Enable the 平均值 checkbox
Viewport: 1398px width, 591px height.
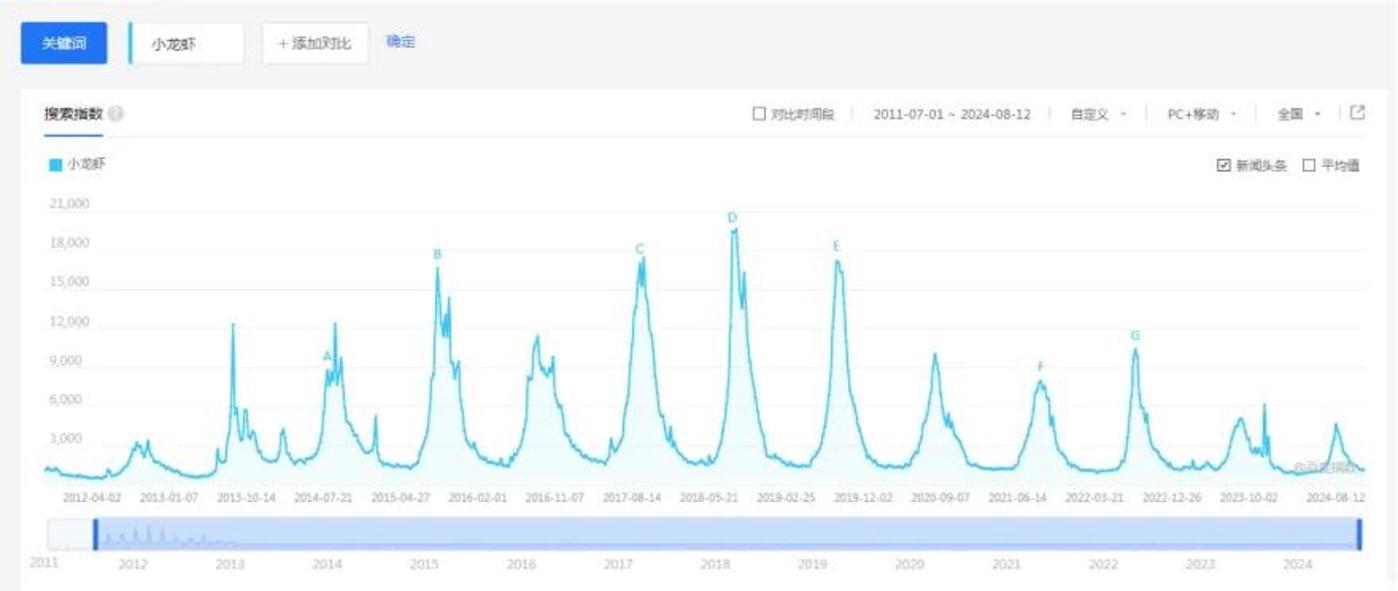1309,166
